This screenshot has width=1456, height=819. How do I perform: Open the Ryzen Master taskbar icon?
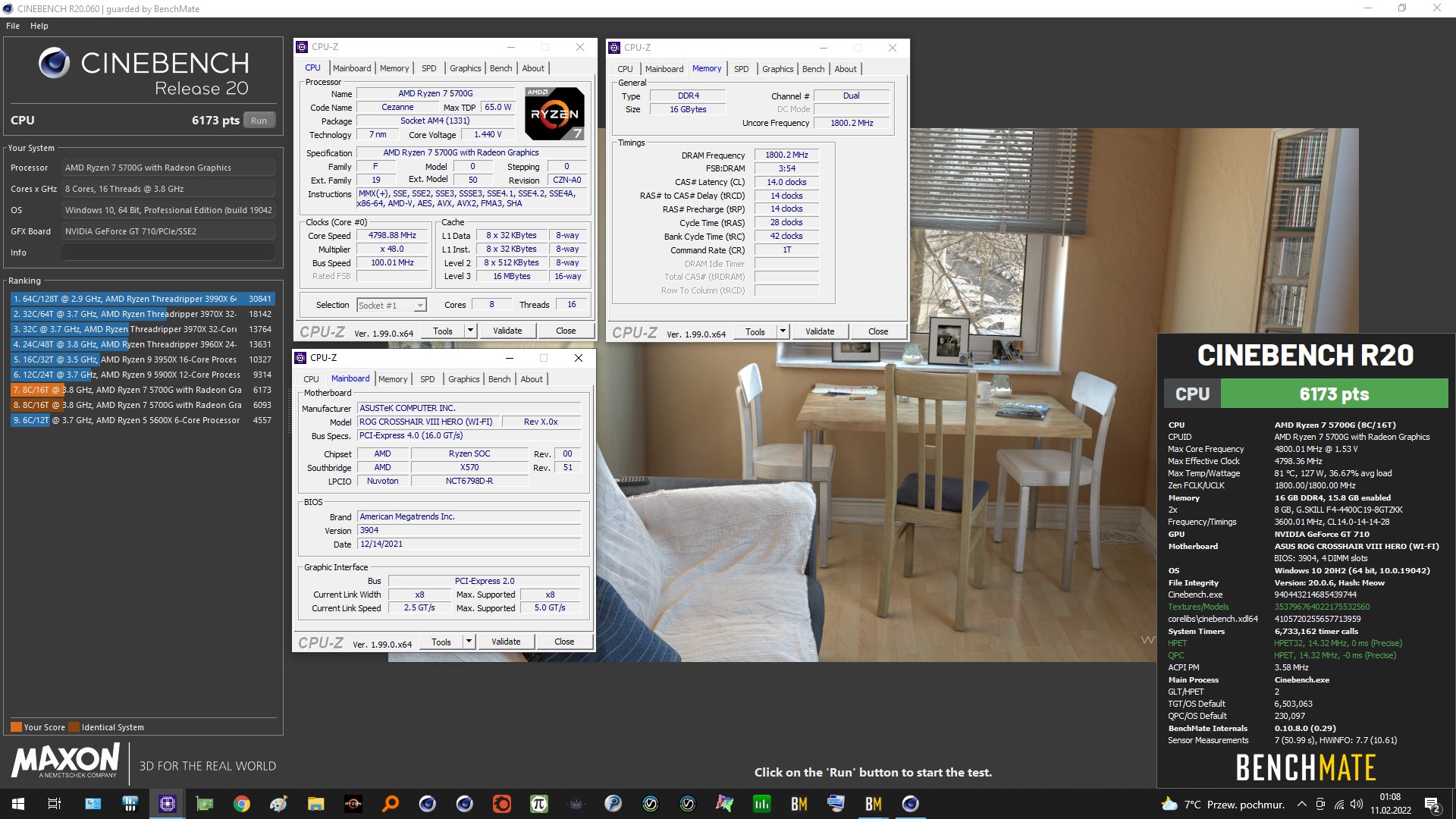click(353, 804)
